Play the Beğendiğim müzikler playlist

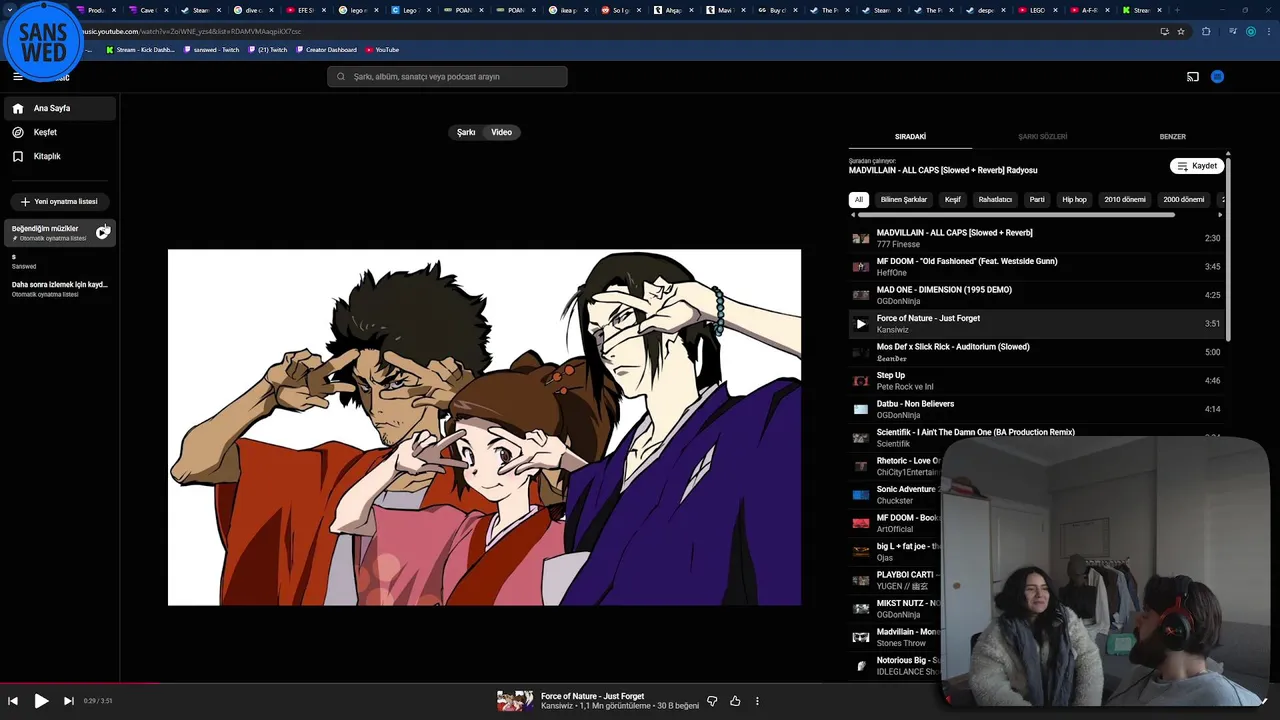pyautogui.click(x=102, y=232)
